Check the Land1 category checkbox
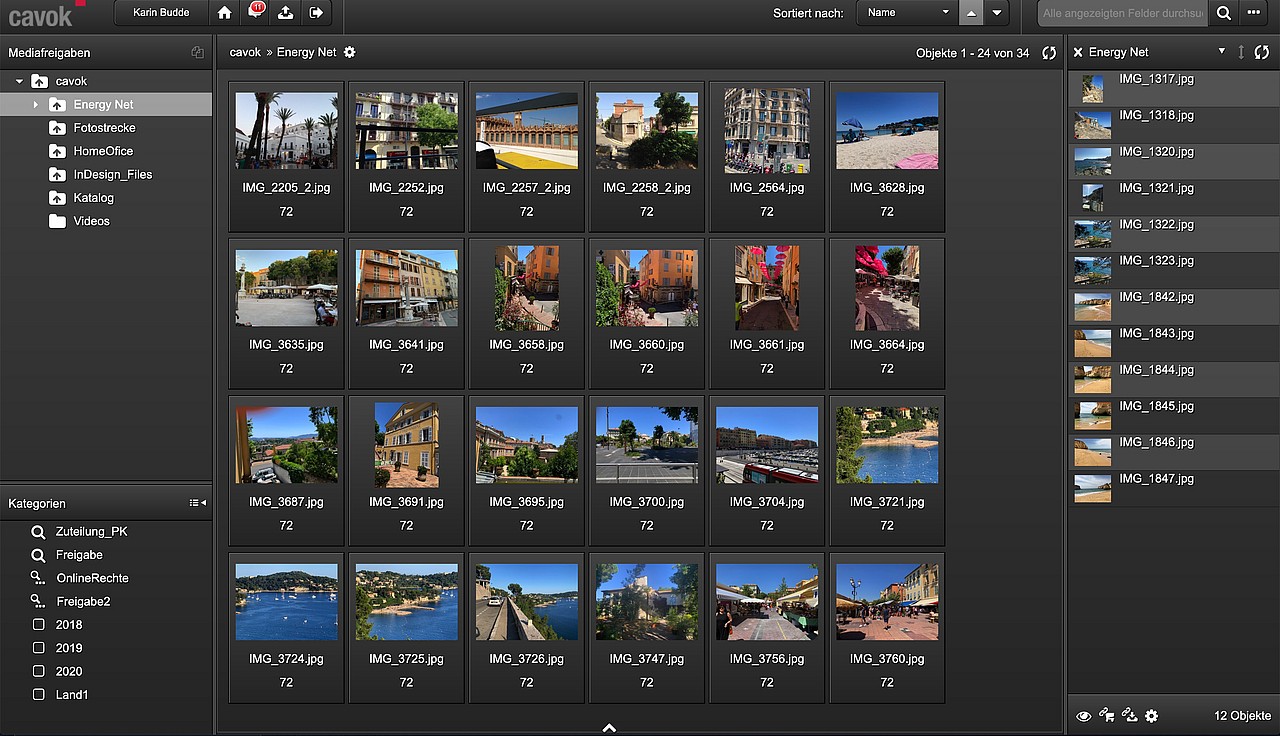 pos(39,694)
